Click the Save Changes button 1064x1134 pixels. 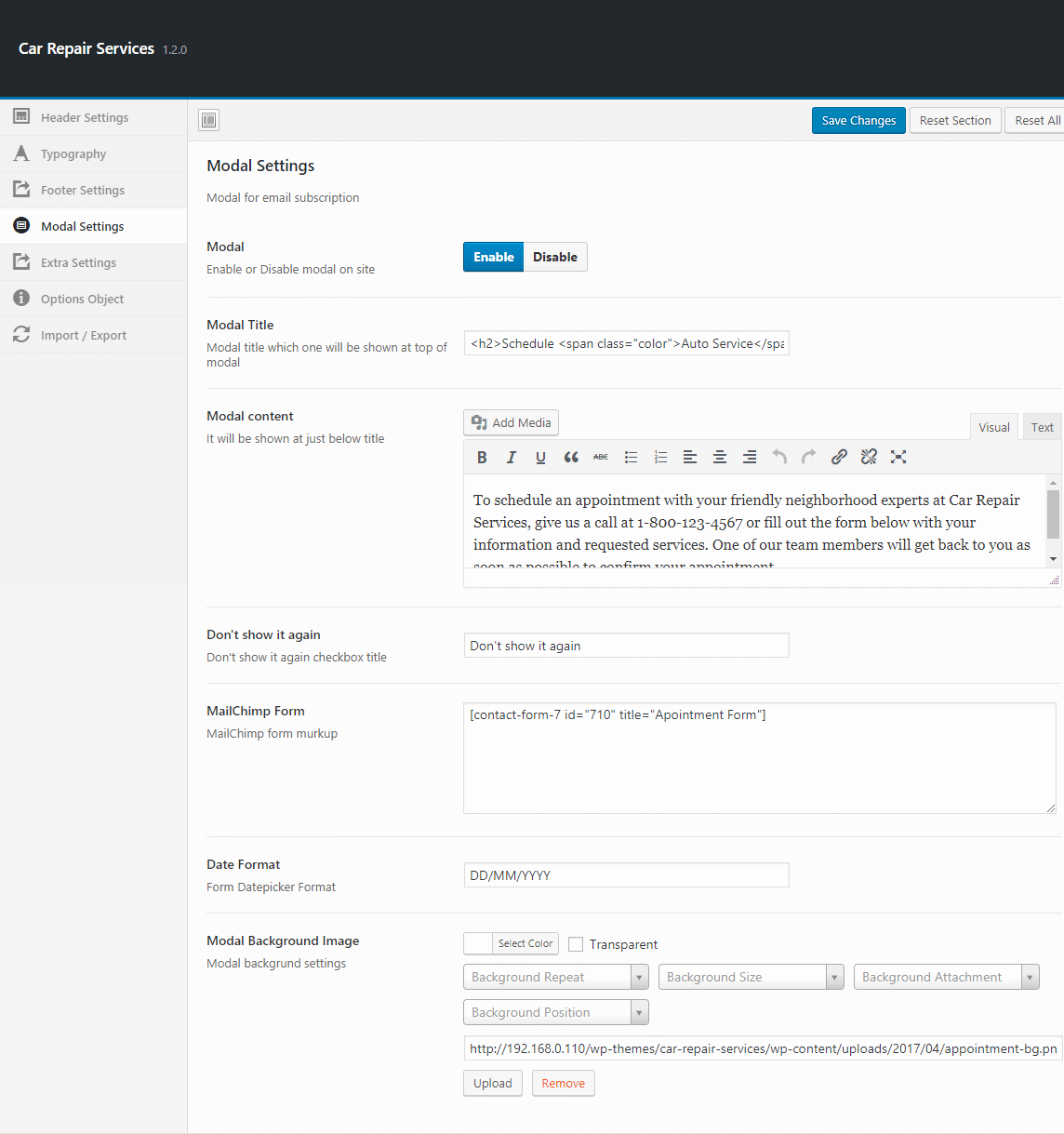858,120
